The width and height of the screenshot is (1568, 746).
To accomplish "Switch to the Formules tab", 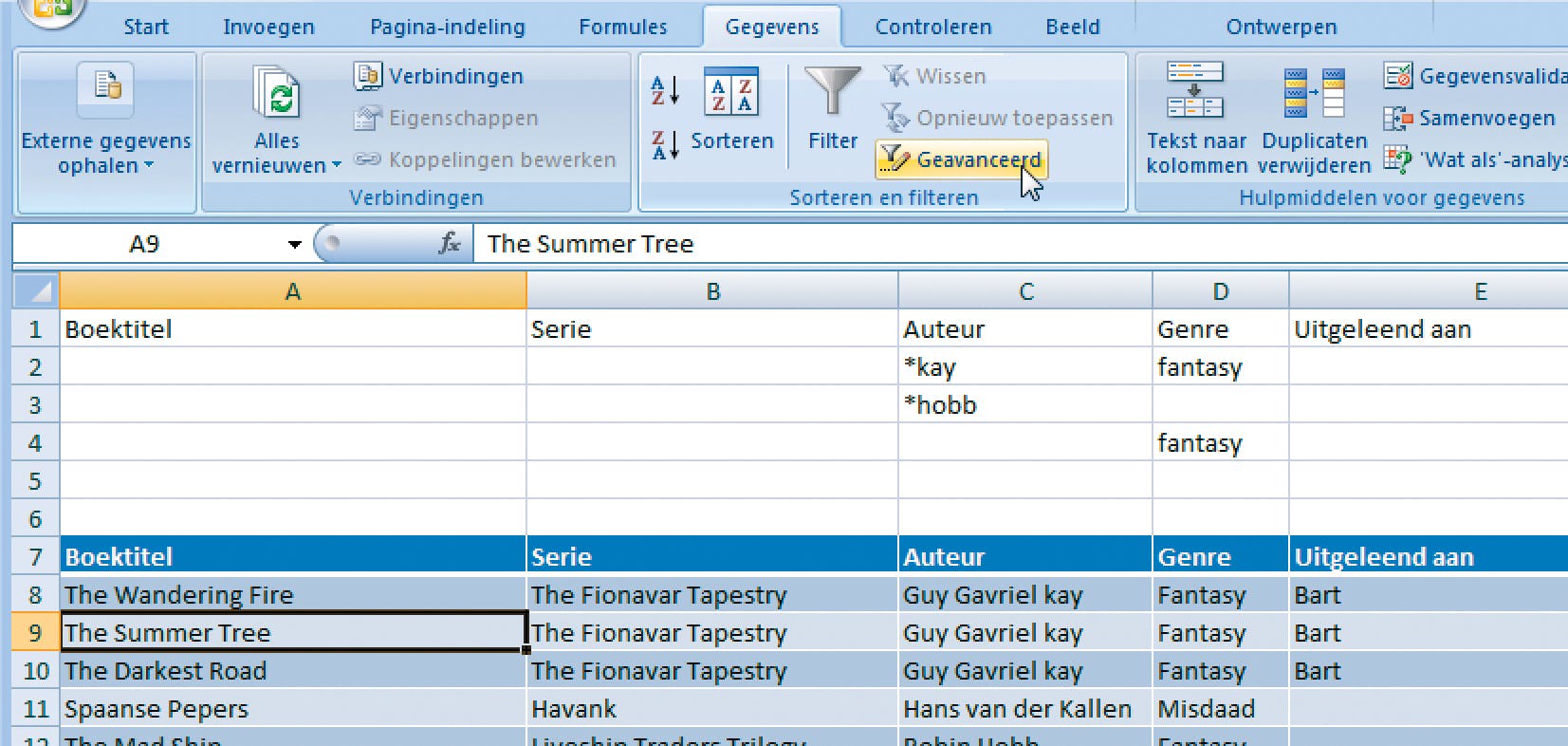I will (x=622, y=27).
